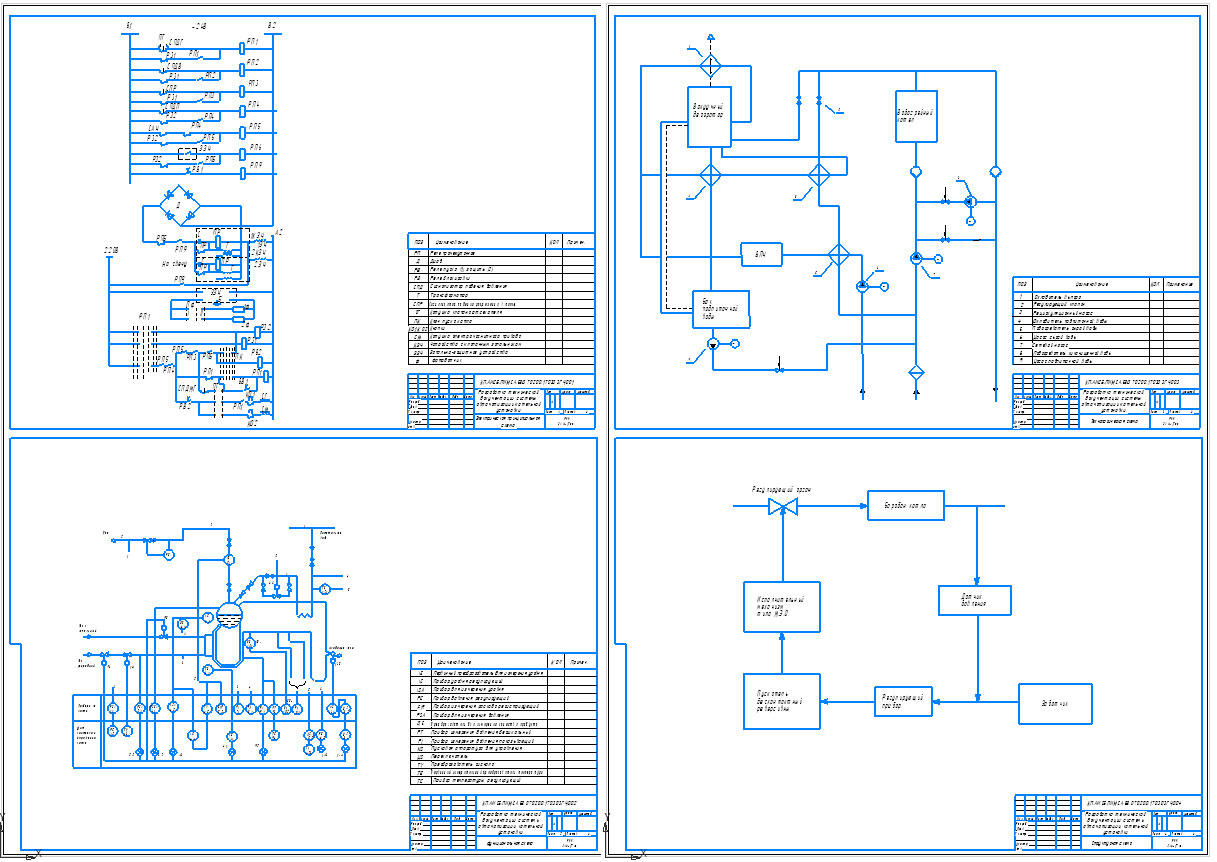Click the pump symbol below Бак подпиточной воды

(x=713, y=345)
